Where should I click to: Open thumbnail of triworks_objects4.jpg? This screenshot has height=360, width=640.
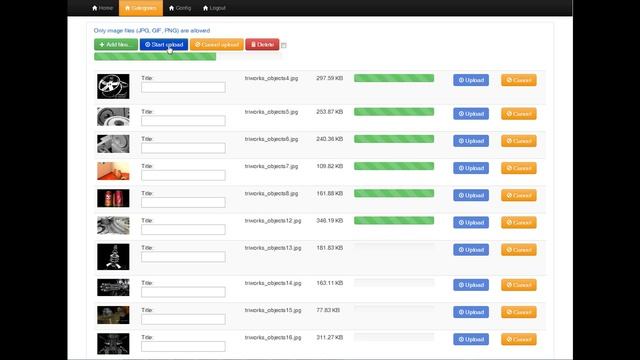tap(113, 86)
